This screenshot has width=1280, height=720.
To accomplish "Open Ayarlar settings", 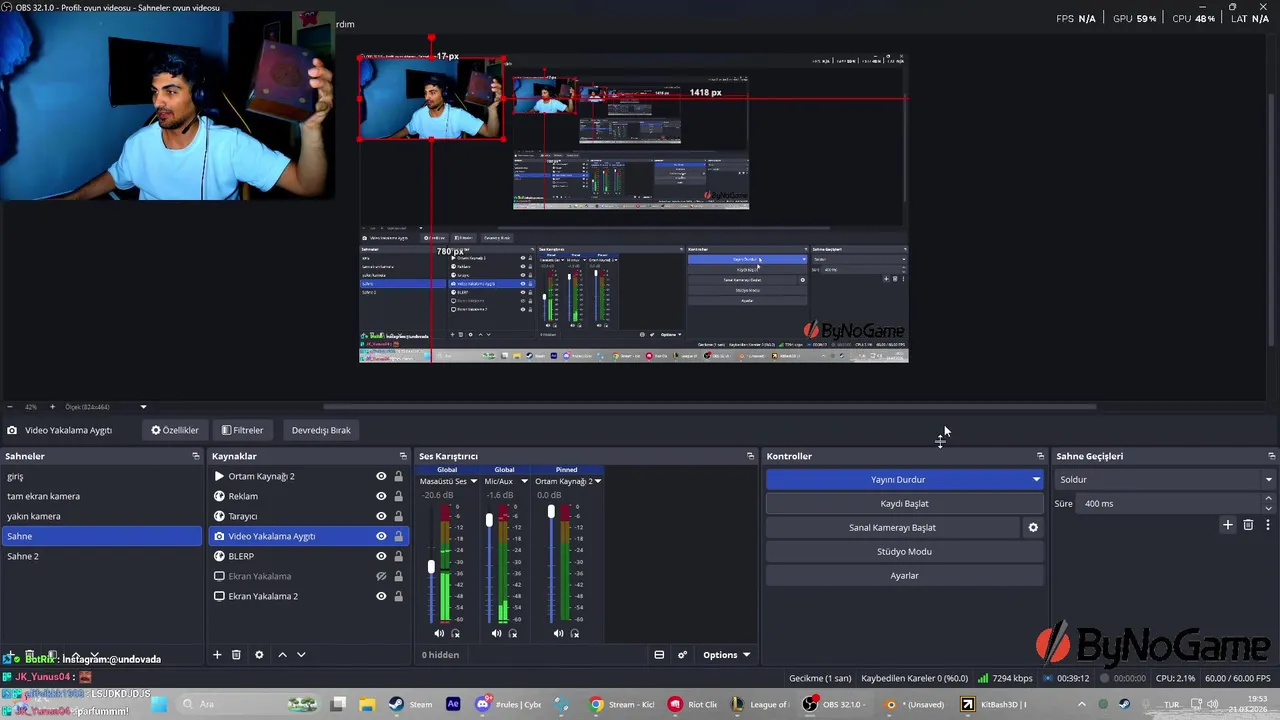I will coord(904,576).
